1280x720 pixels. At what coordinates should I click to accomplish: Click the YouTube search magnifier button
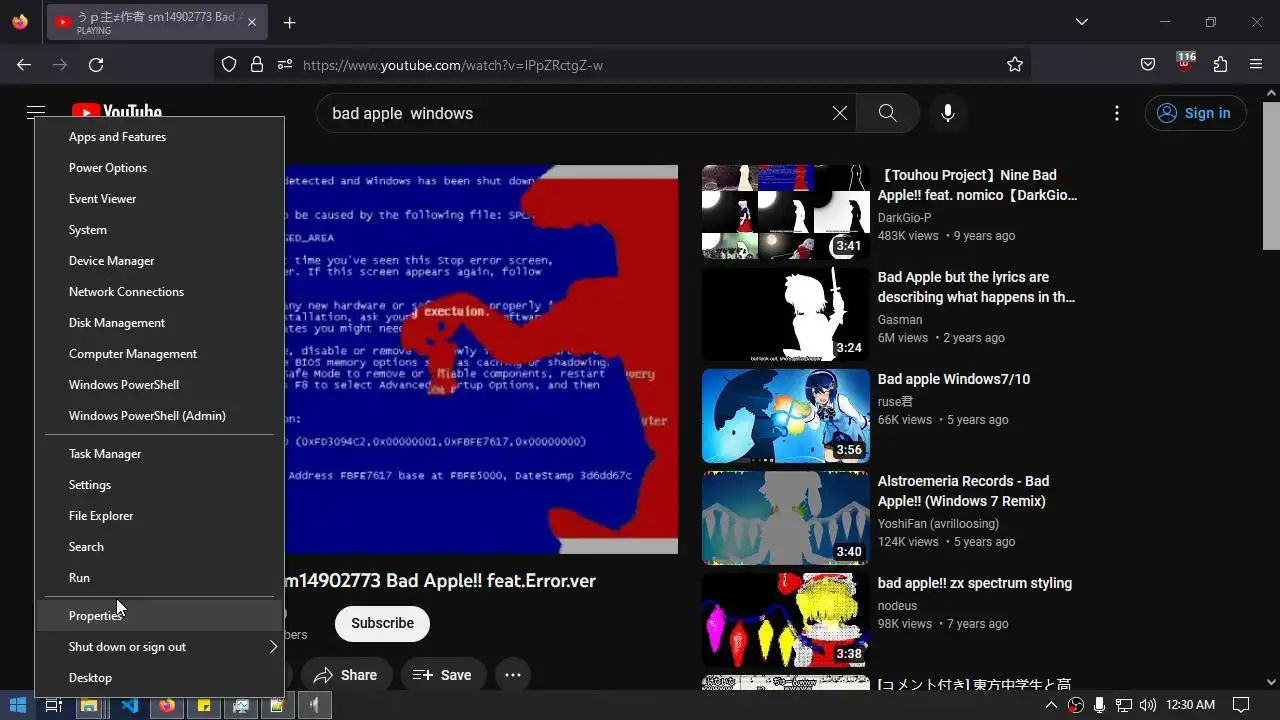[x=887, y=113]
